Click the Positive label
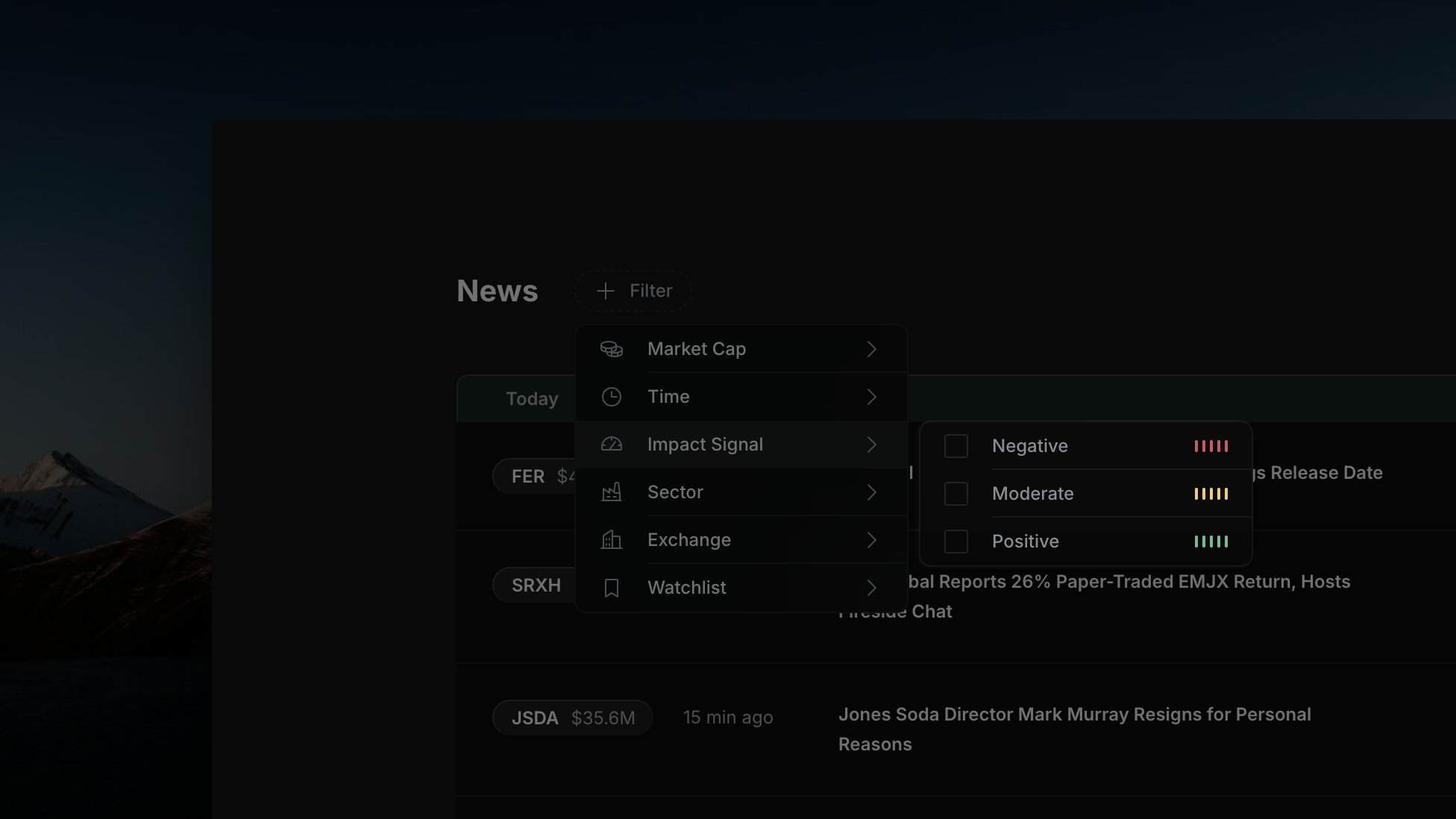 pyautogui.click(x=1026, y=542)
